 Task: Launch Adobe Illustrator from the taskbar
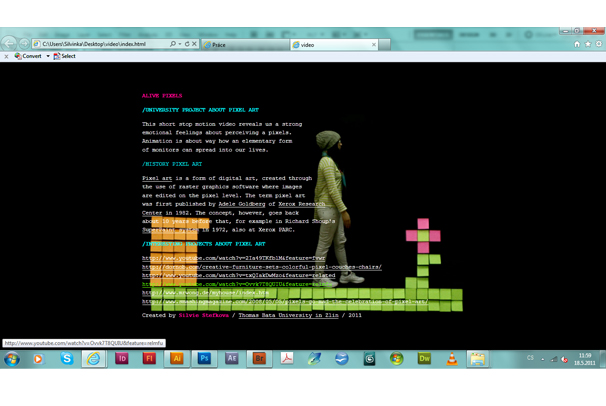[x=177, y=358]
